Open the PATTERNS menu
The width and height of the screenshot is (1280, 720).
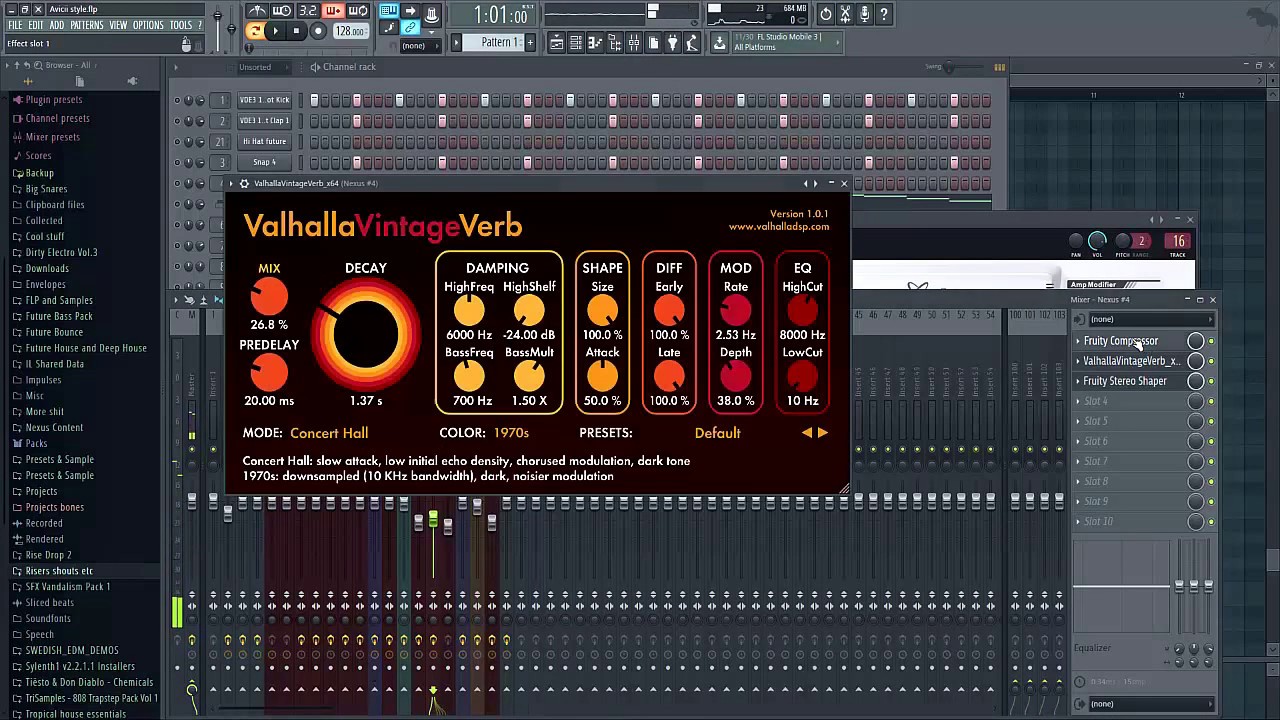click(x=87, y=25)
